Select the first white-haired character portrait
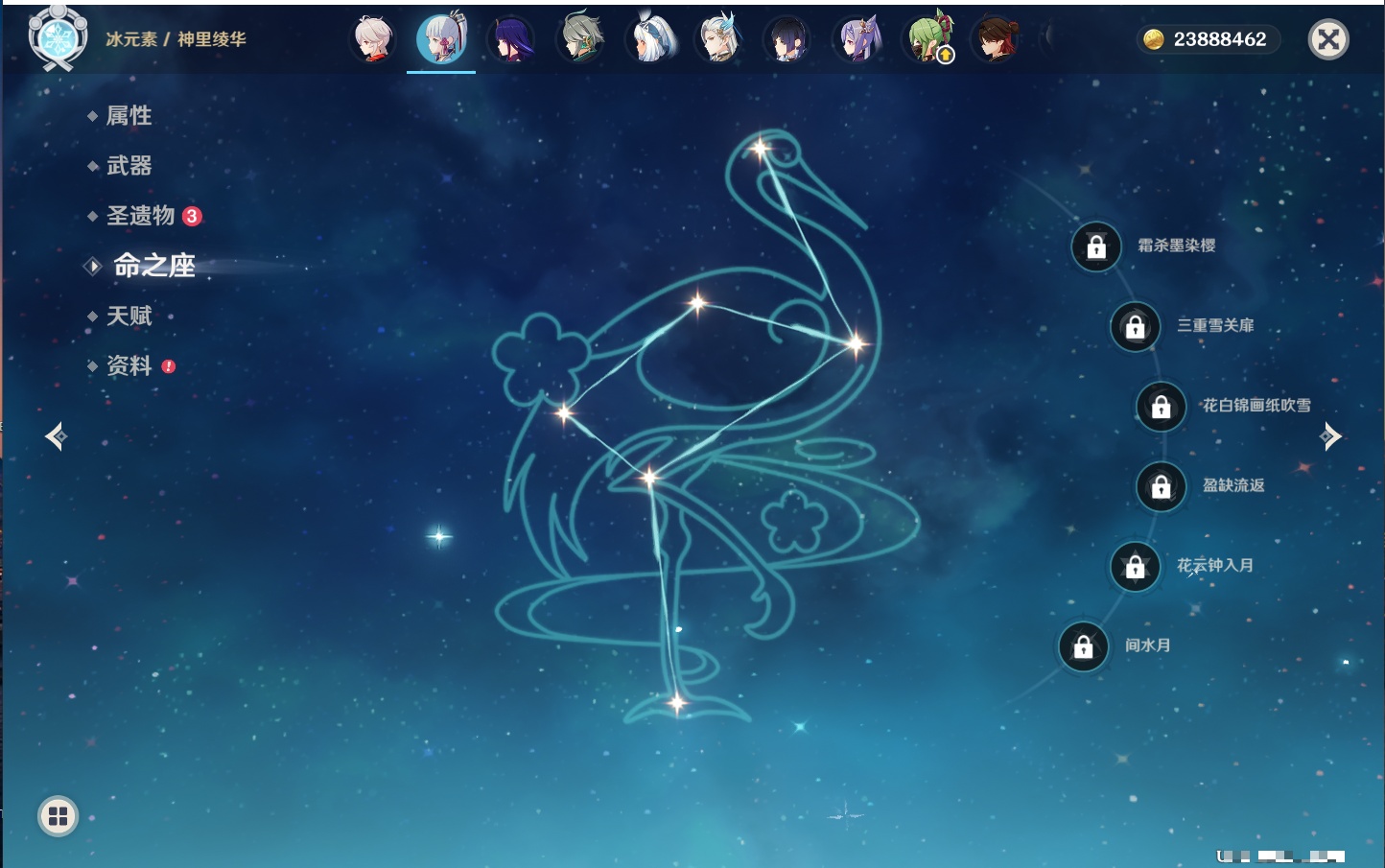The width and height of the screenshot is (1385, 868). pos(372,39)
